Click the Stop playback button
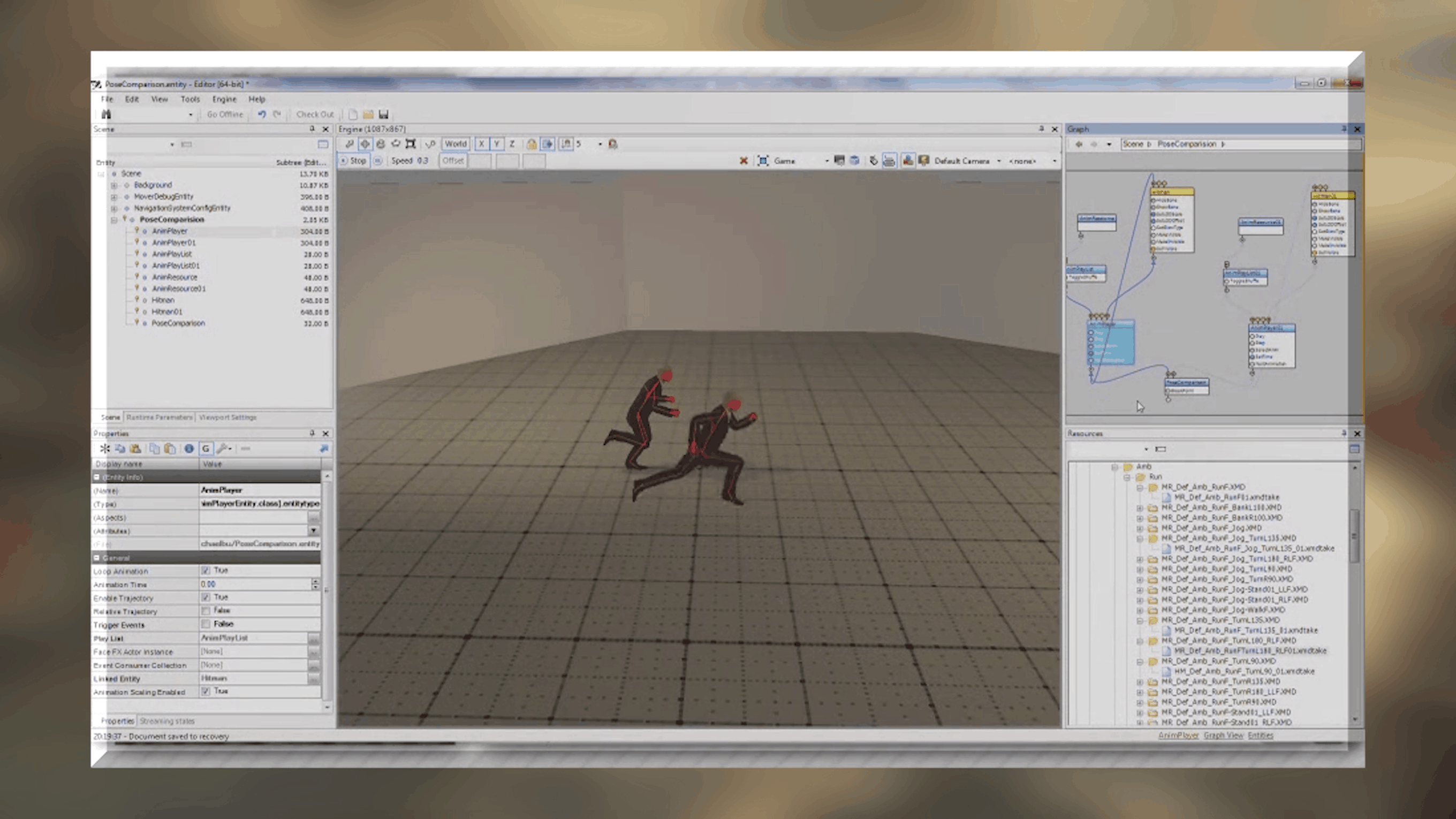Viewport: 1456px width, 819px height. [x=353, y=161]
